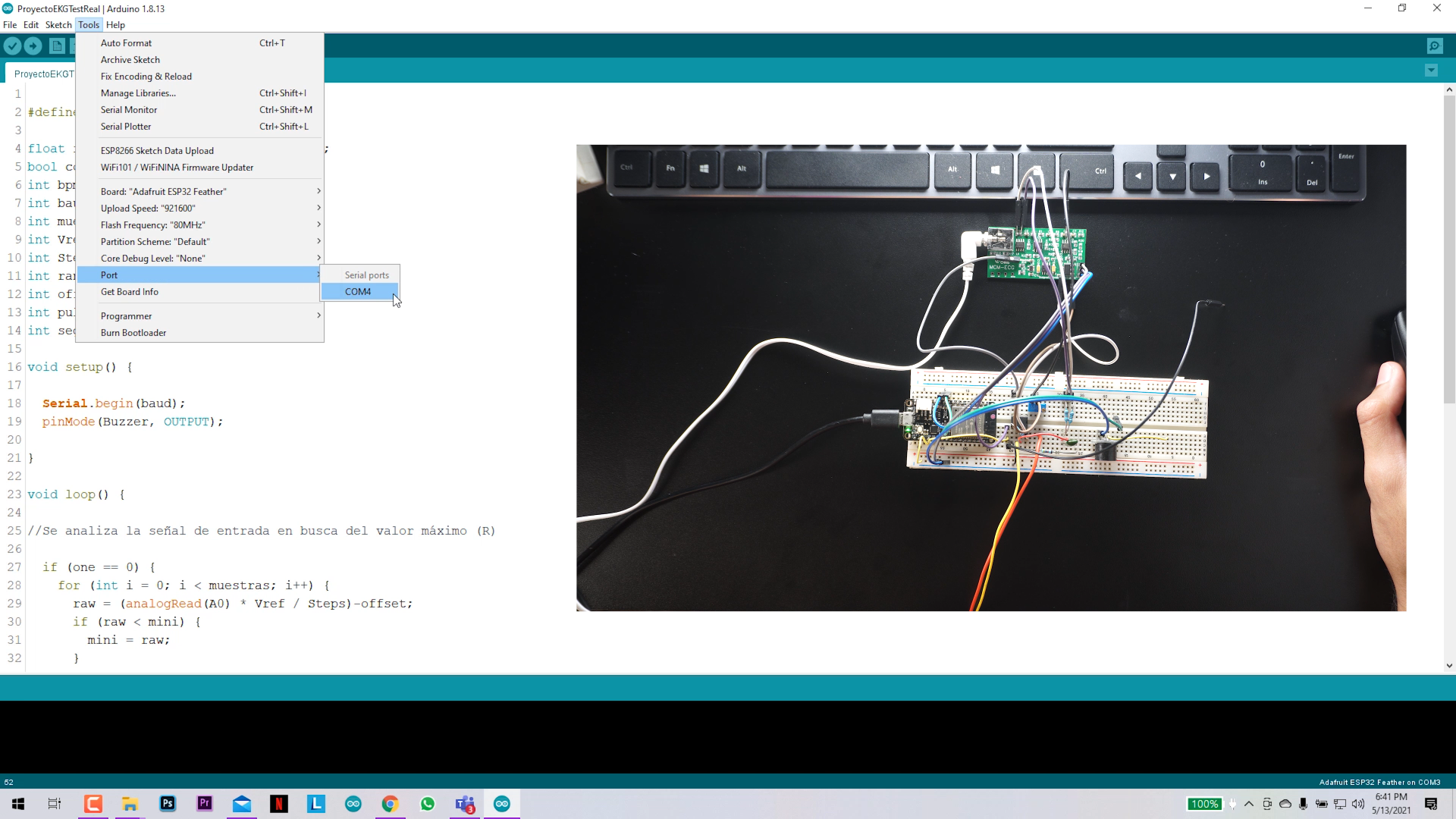Open Google Chrome from the taskbar
This screenshot has width=1456, height=819.
coord(390,804)
